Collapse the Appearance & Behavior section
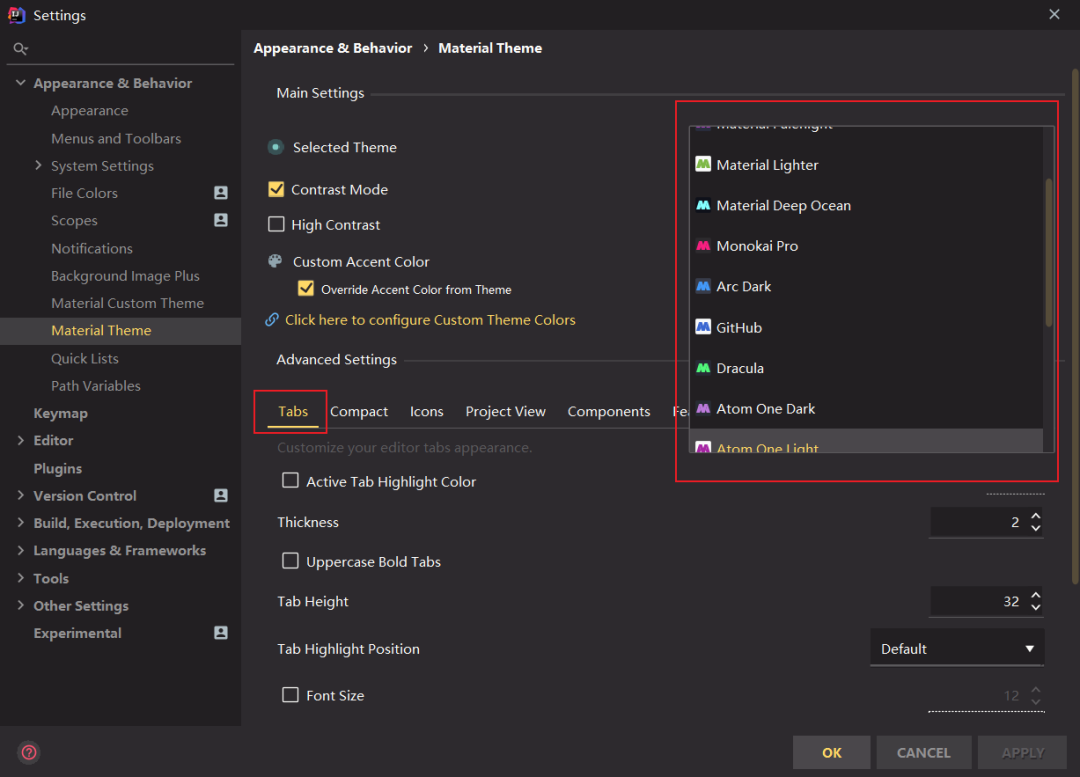Screen dimensions: 1080x777 21,83
